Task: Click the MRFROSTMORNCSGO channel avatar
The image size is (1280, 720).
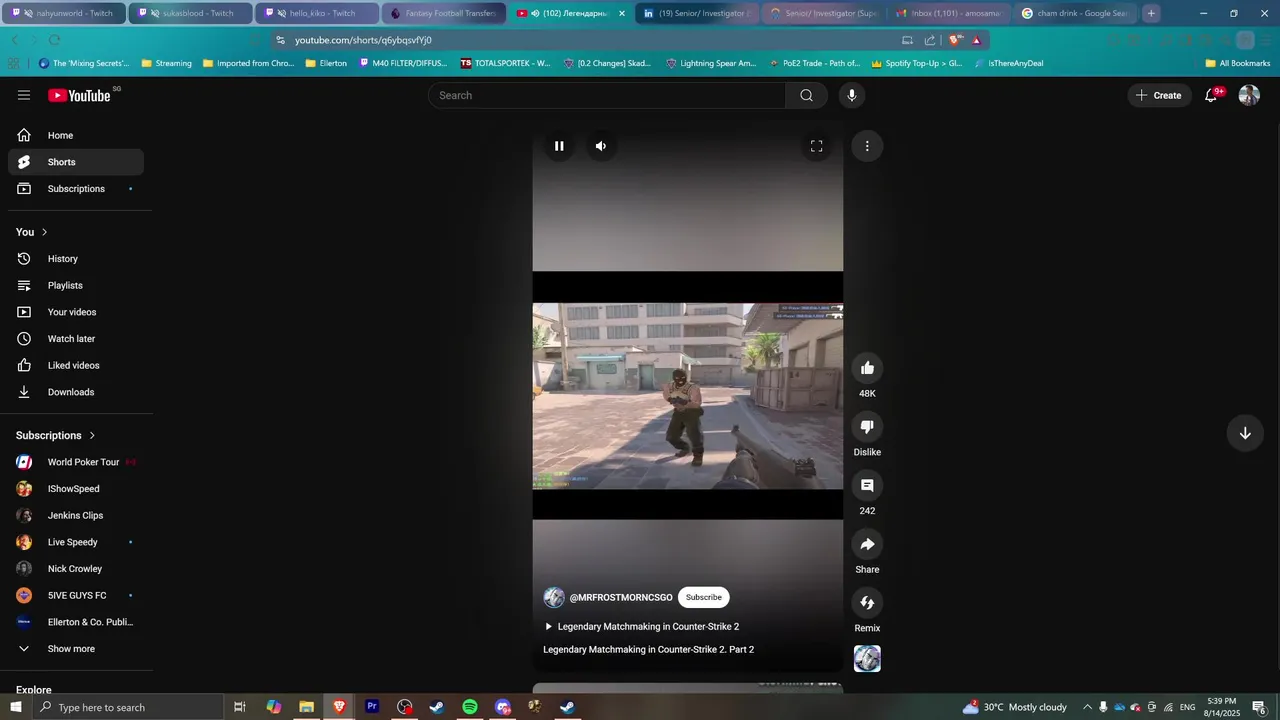Action: [554, 597]
